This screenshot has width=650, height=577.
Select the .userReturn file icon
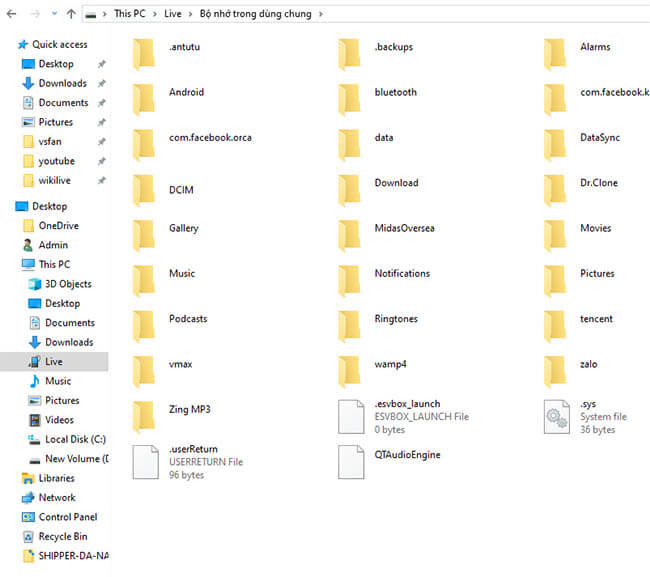tap(146, 461)
